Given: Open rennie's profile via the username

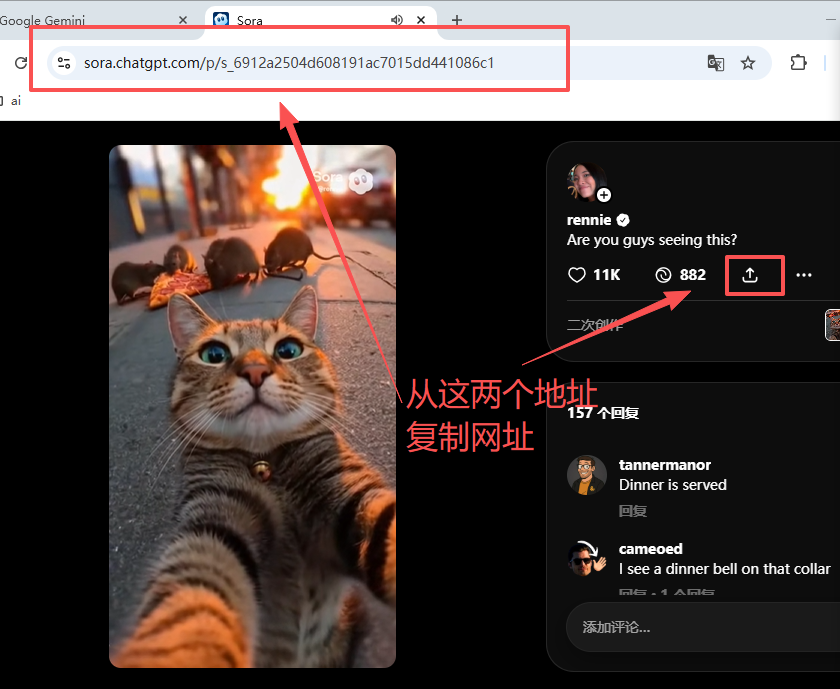Looking at the screenshot, I should 589,220.
